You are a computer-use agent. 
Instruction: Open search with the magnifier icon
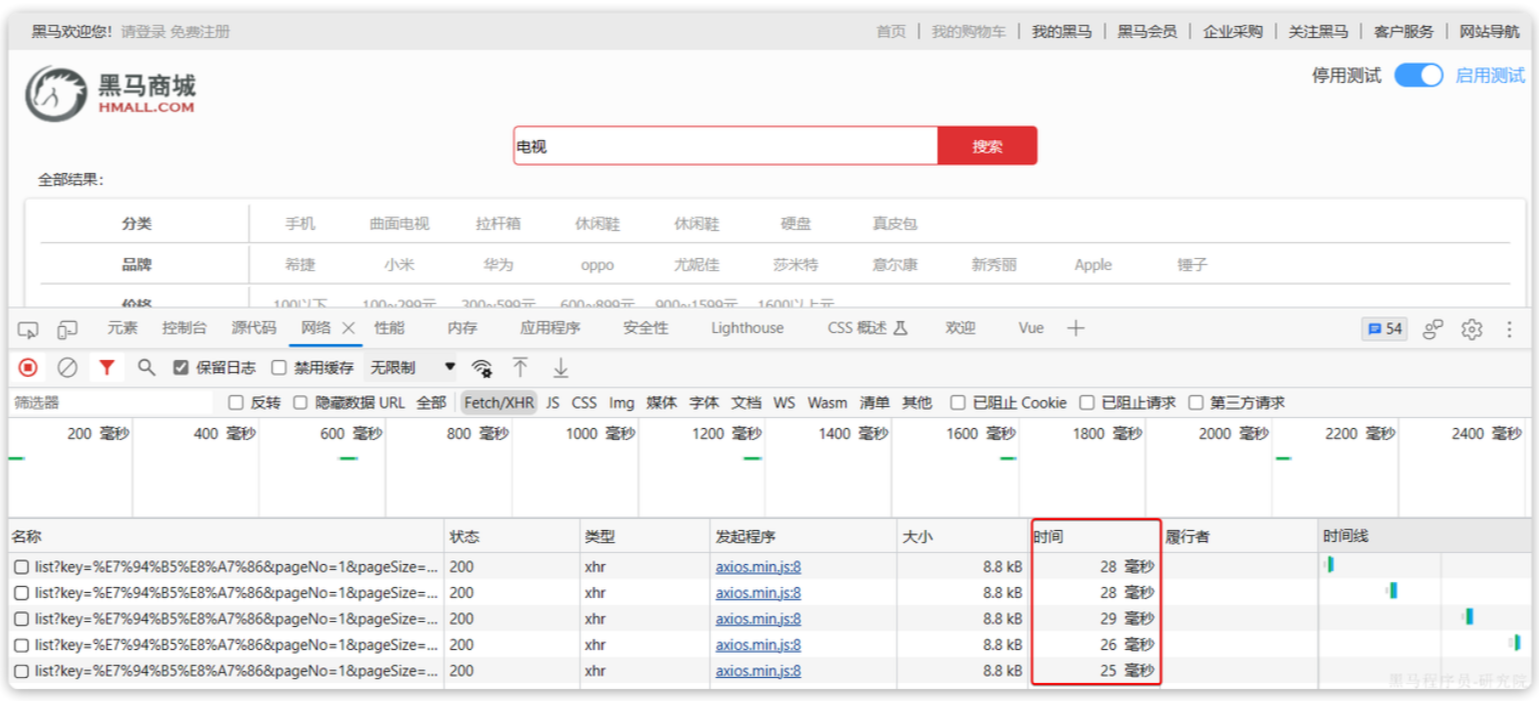pyautogui.click(x=146, y=368)
